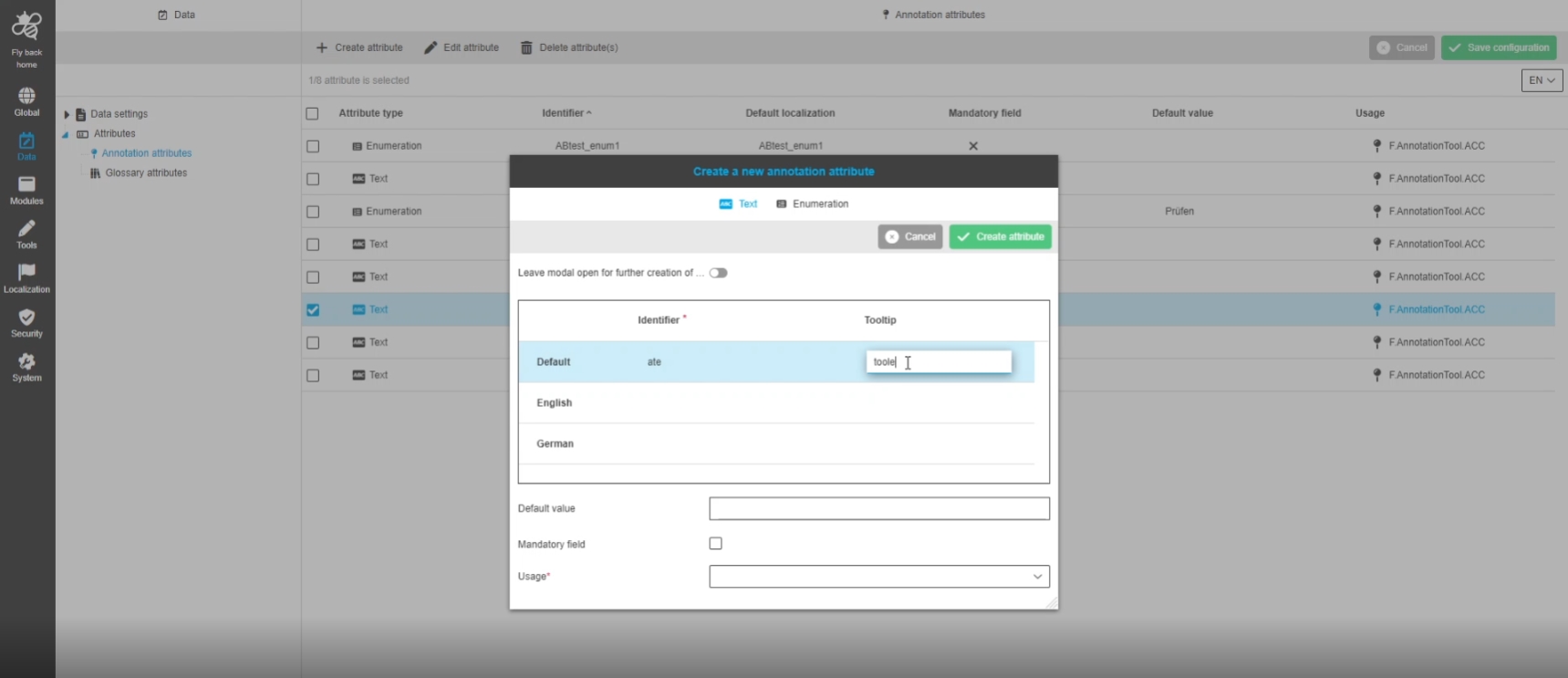Click the 'Mandatory field' column header

[x=985, y=113]
